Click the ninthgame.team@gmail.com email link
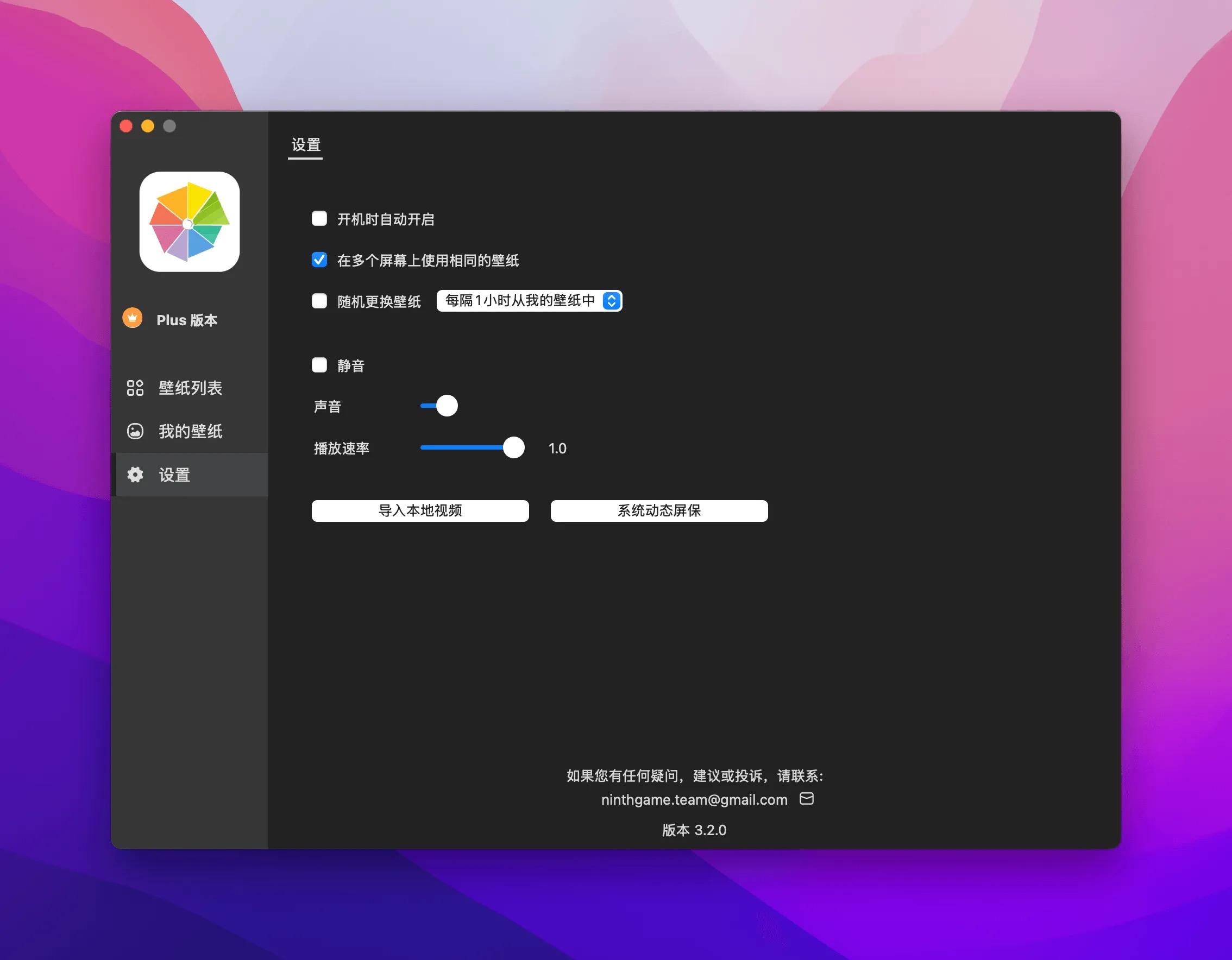This screenshot has width=1232, height=960. 694,800
